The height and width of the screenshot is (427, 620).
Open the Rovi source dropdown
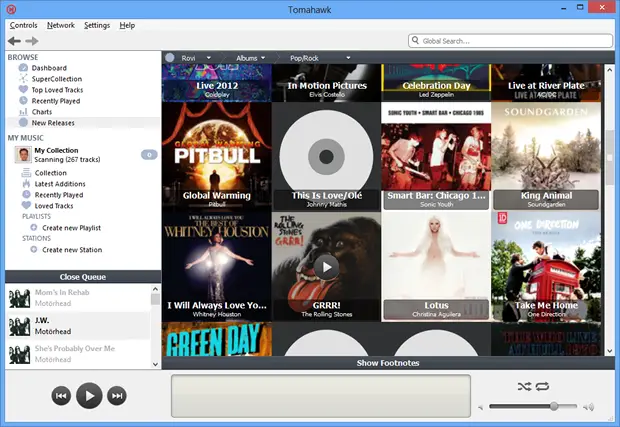[x=209, y=58]
